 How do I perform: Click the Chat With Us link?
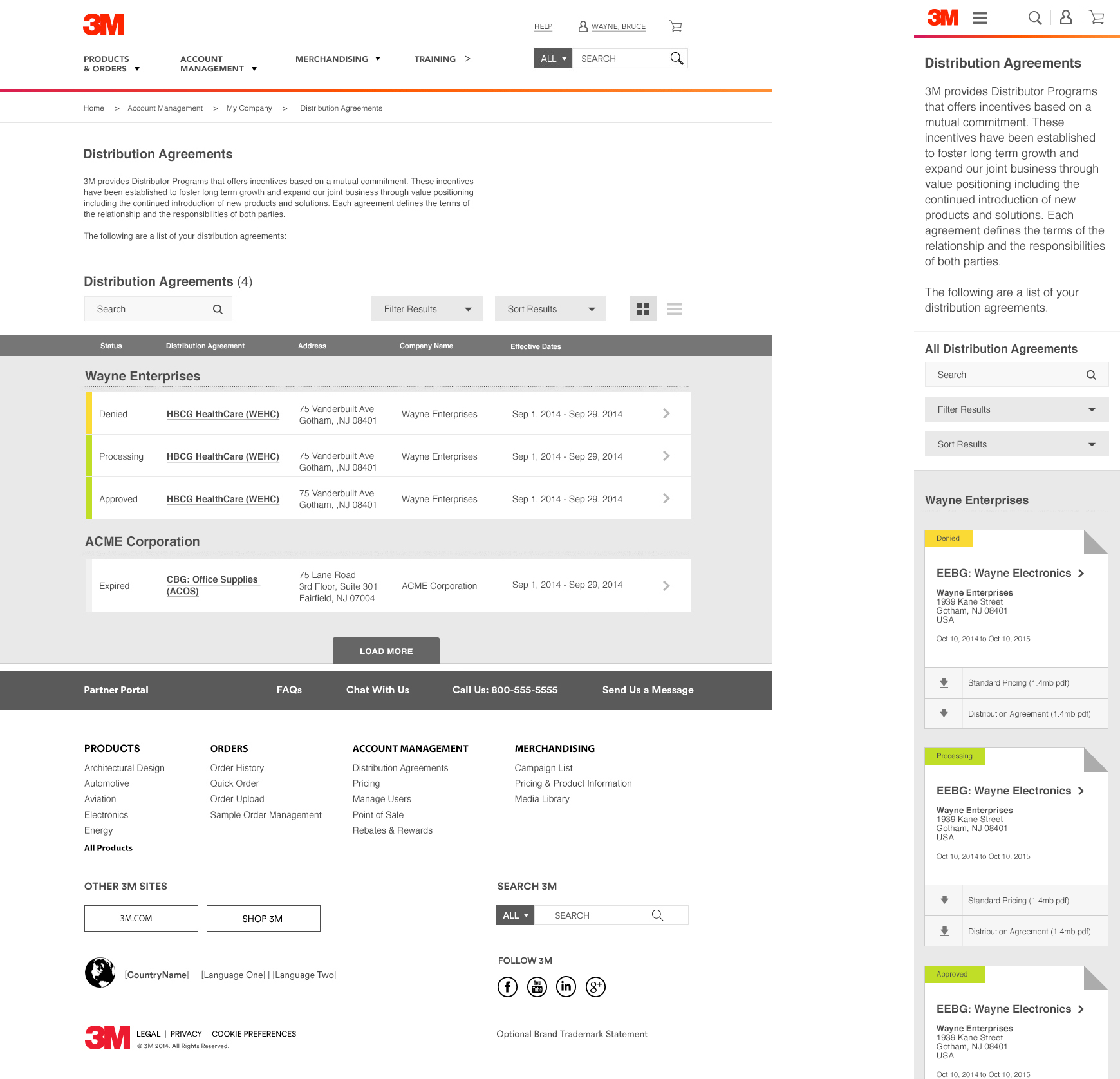pyautogui.click(x=377, y=690)
